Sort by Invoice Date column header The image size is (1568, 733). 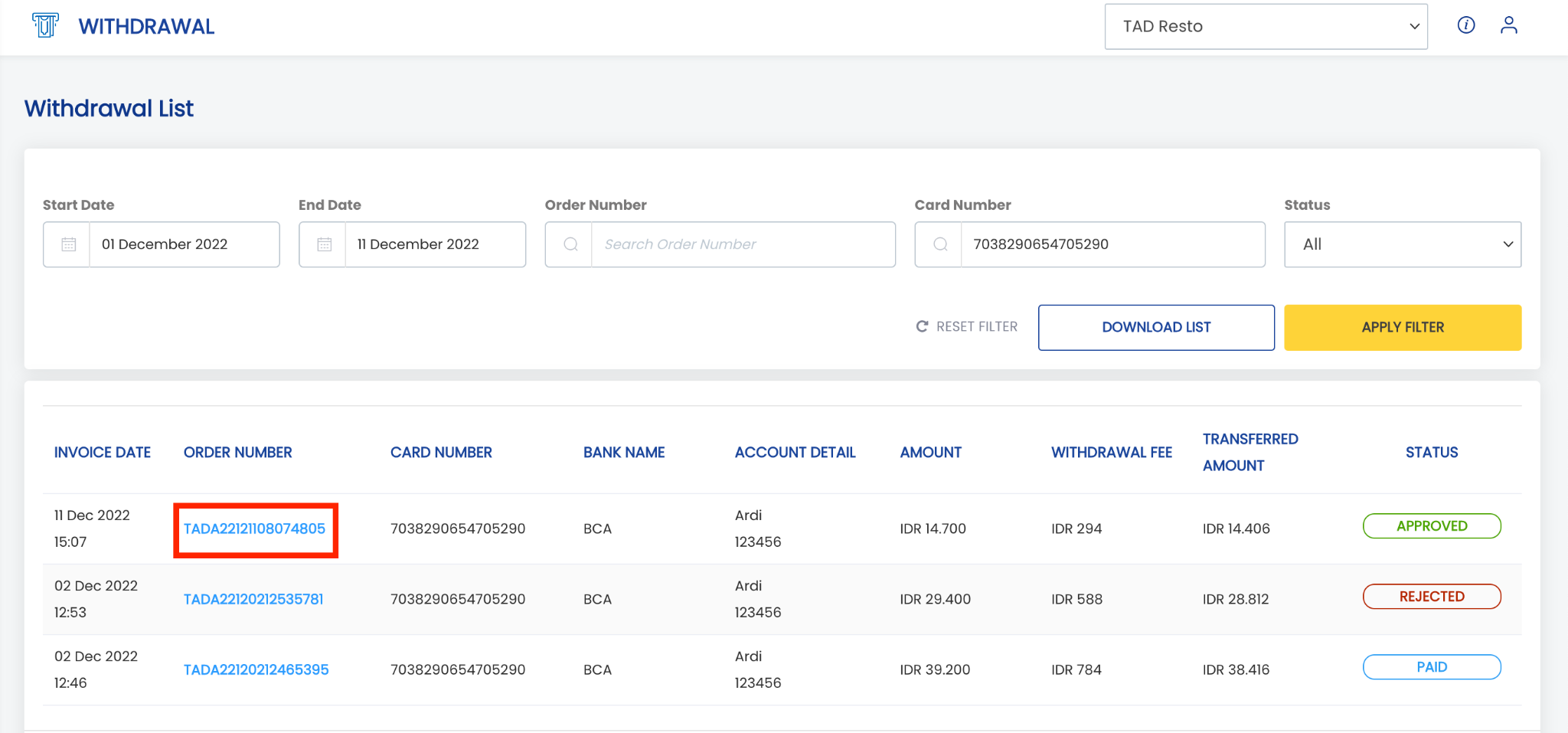pyautogui.click(x=103, y=453)
